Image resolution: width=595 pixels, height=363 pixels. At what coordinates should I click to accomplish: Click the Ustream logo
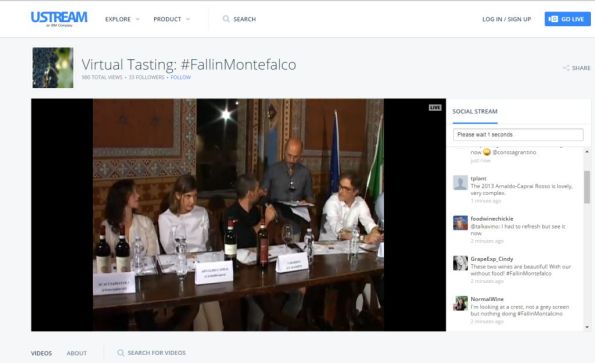(x=59, y=19)
